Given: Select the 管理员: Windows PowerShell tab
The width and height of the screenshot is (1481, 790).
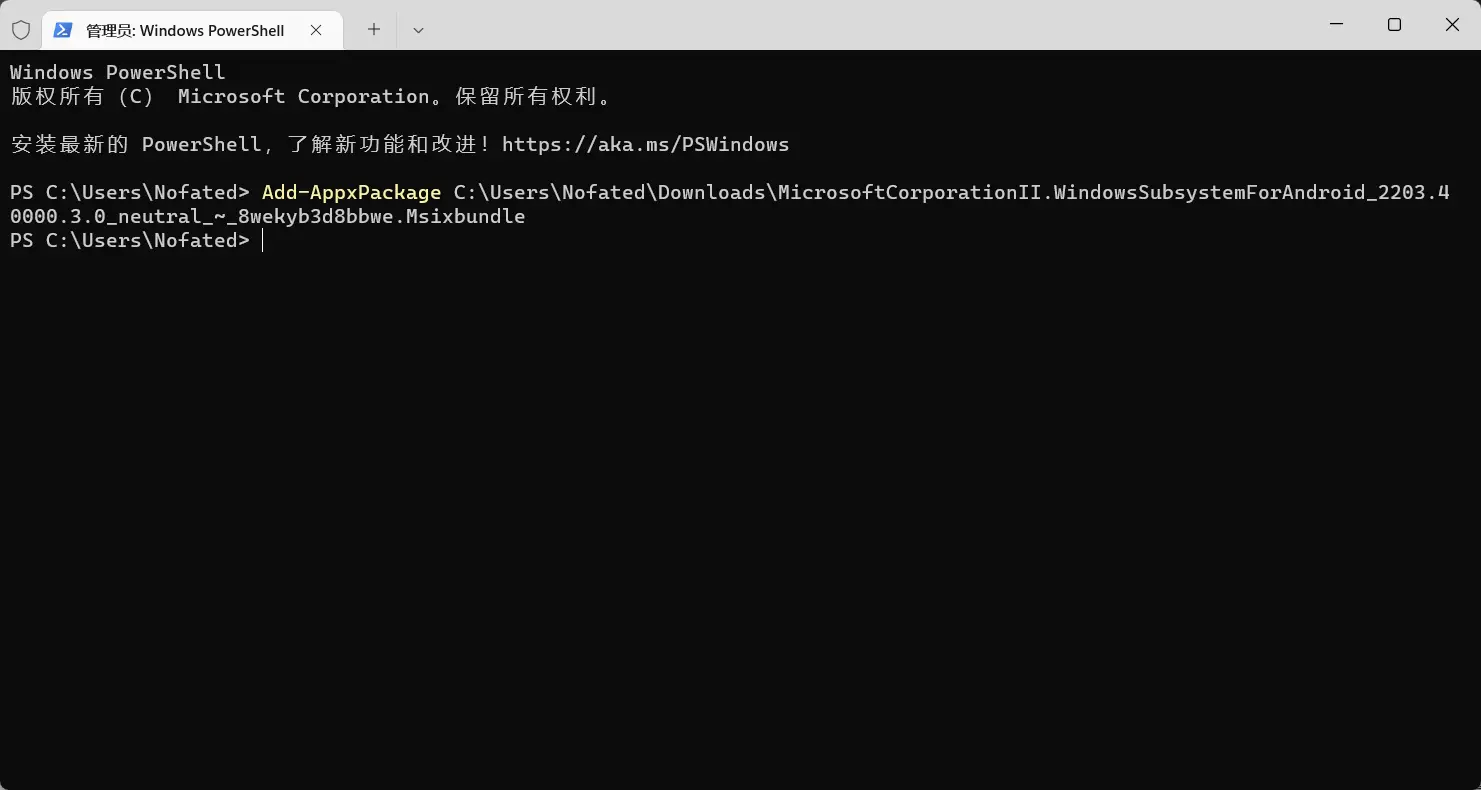Looking at the screenshot, I should click(185, 30).
